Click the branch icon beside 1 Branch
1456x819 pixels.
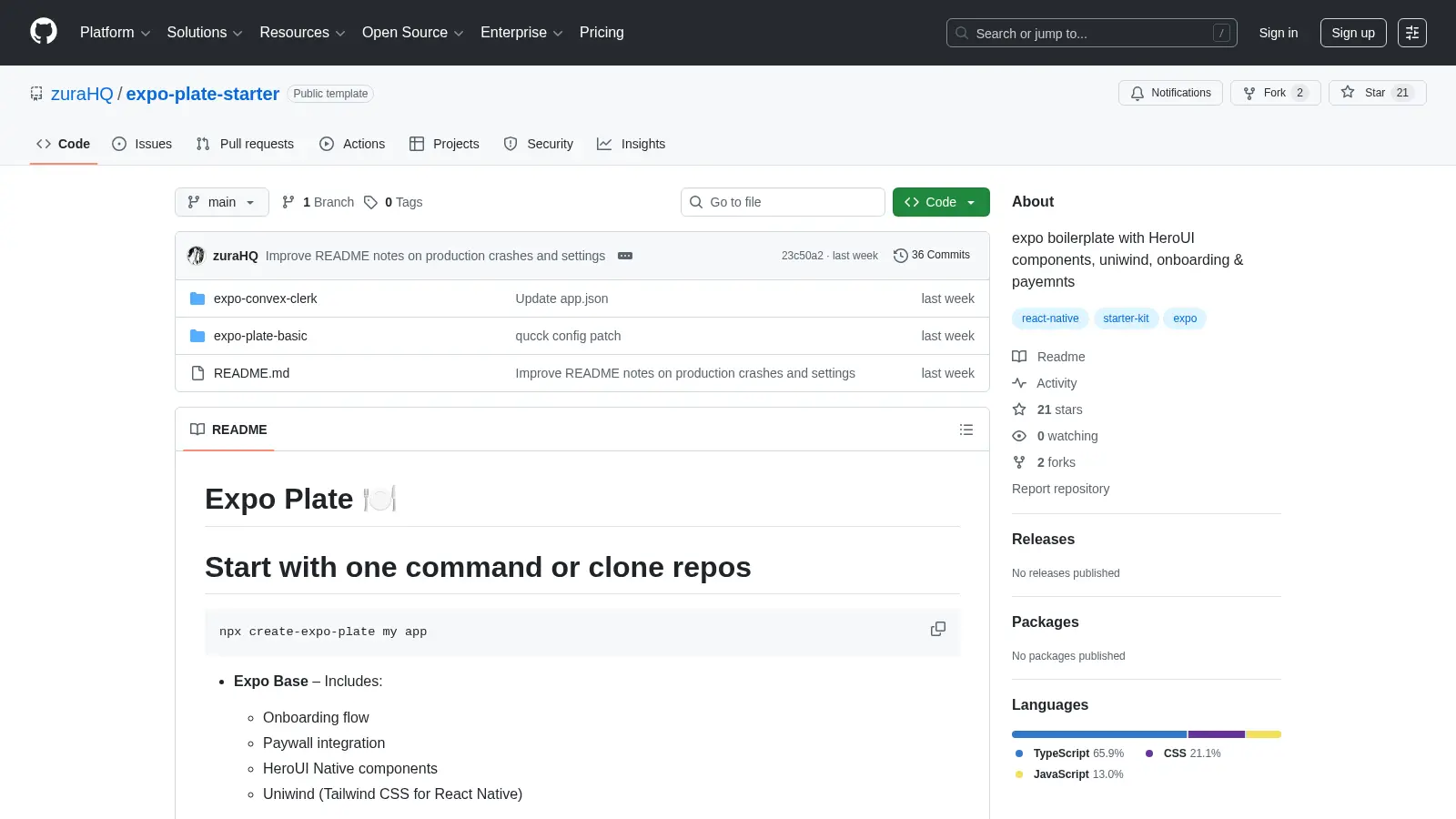point(288,202)
